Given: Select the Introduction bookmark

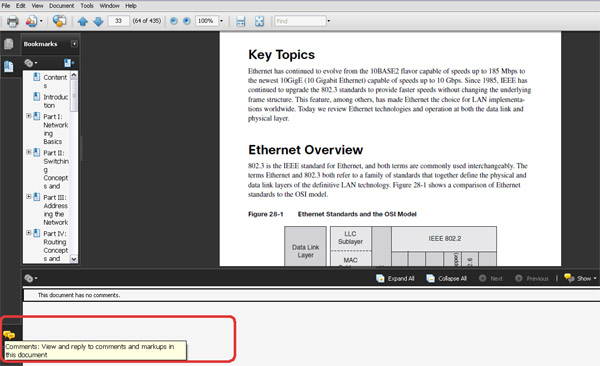Looking at the screenshot, I should point(55,101).
